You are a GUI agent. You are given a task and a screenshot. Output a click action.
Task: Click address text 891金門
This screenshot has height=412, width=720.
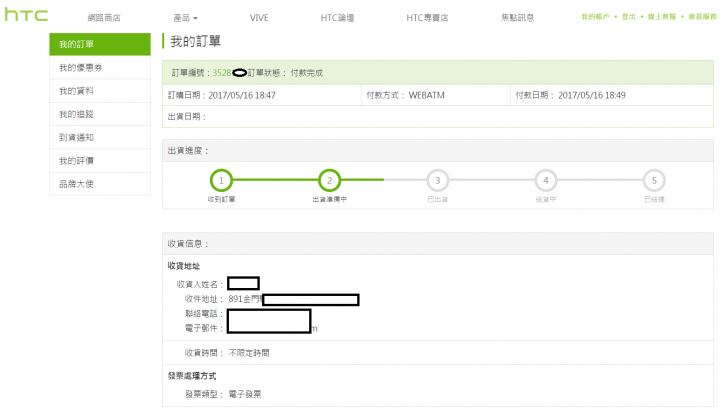(x=244, y=299)
